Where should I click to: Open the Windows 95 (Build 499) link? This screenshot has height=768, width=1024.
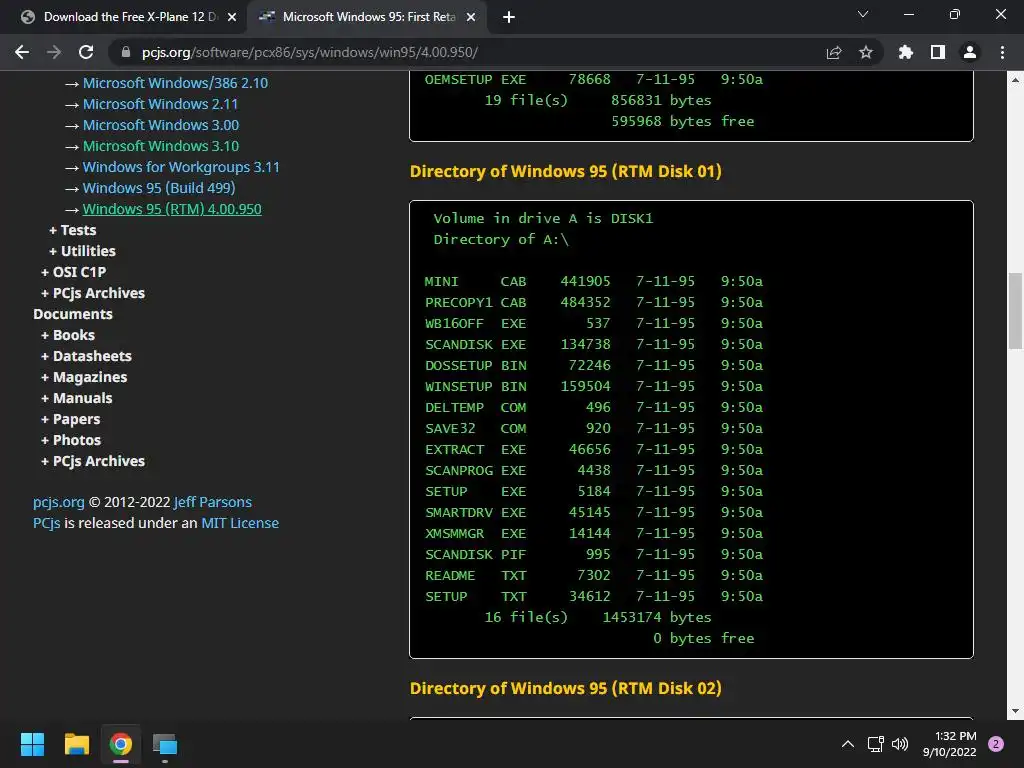pyautogui.click(x=159, y=188)
